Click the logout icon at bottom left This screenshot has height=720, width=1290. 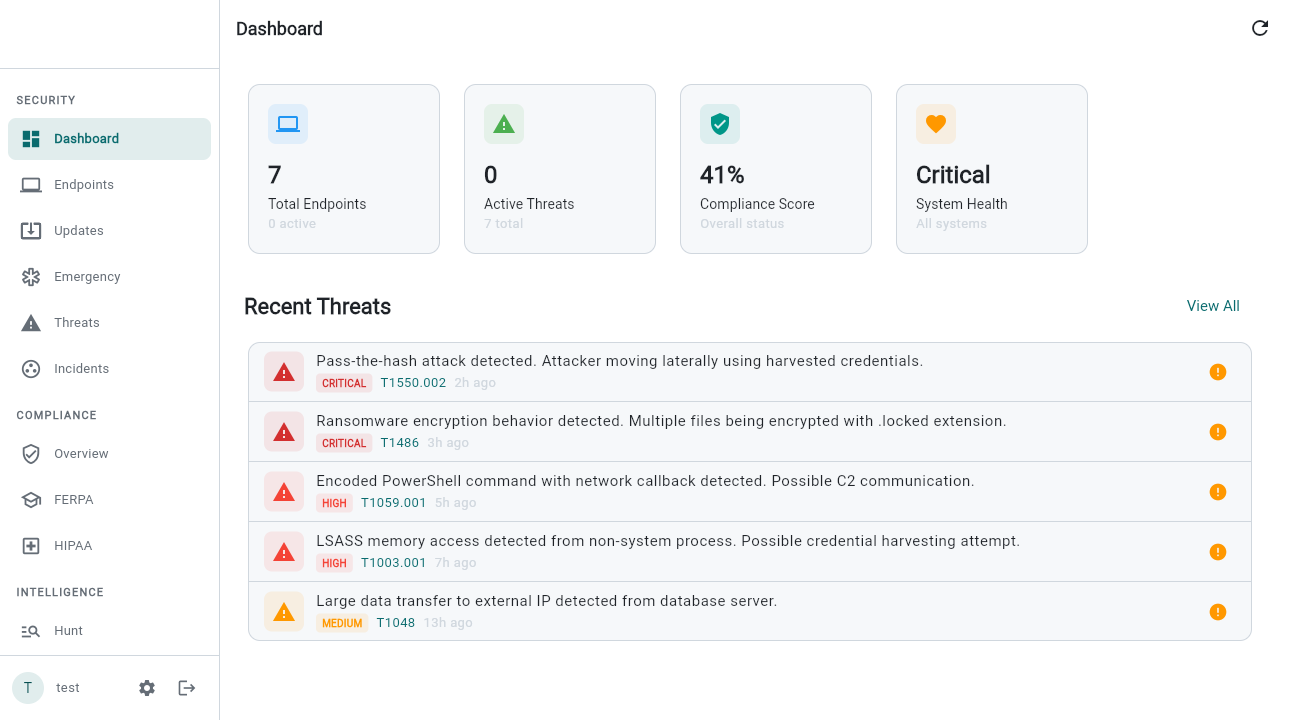(186, 687)
